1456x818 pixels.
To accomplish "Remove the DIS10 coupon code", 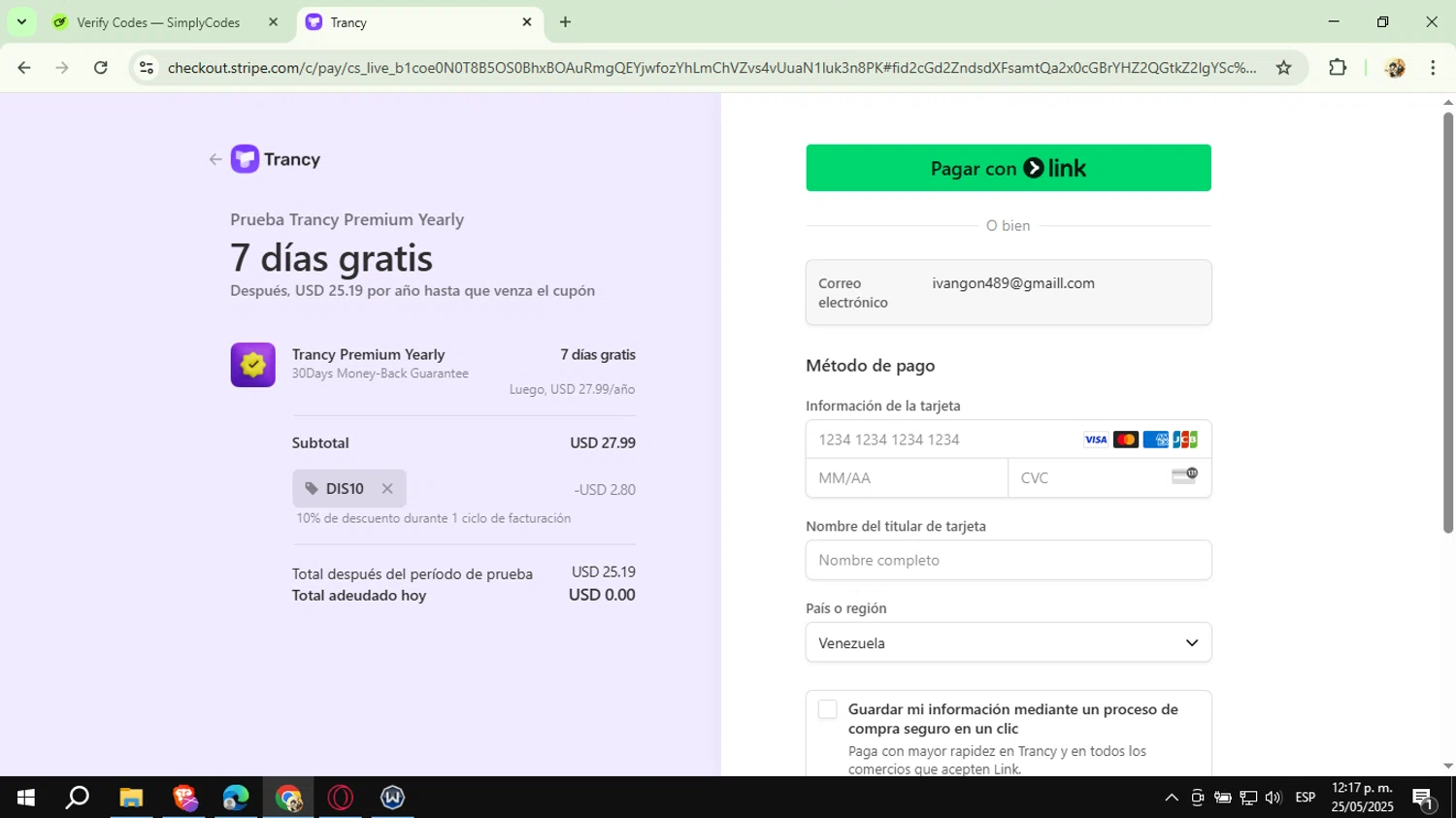I will tap(387, 489).
